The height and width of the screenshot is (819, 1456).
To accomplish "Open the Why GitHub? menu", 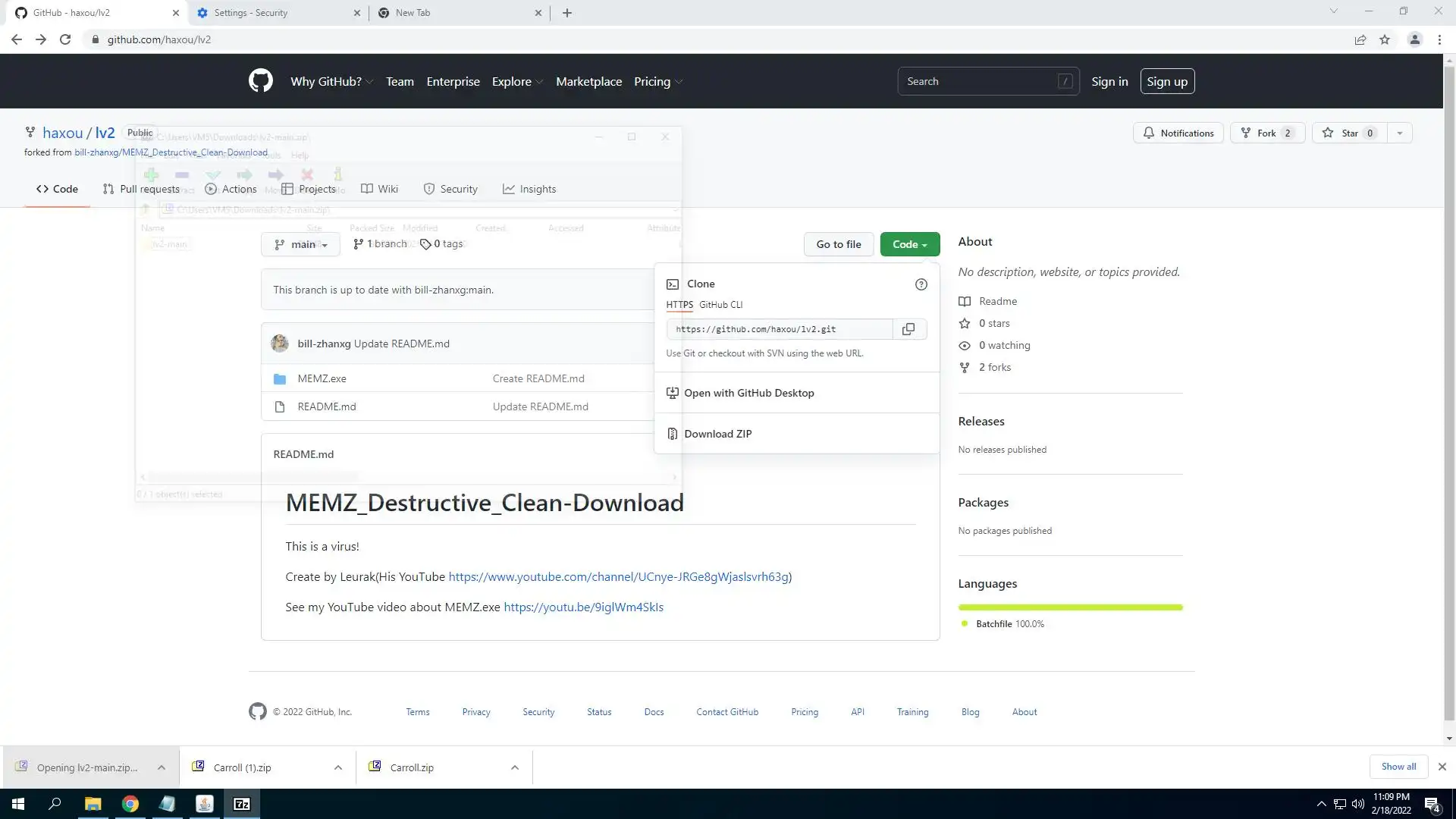I will (x=331, y=81).
